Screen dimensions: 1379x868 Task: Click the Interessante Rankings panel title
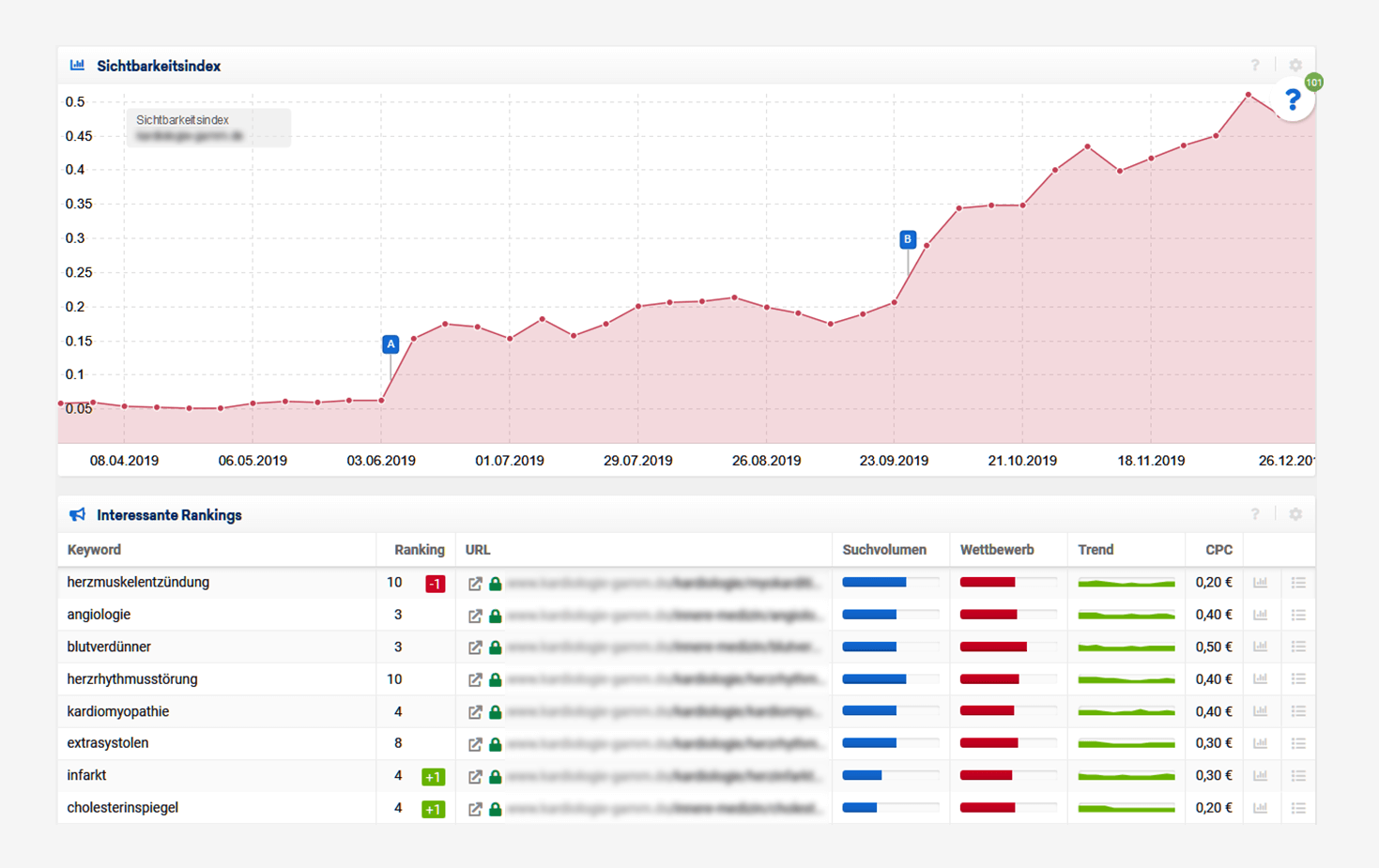click(169, 515)
